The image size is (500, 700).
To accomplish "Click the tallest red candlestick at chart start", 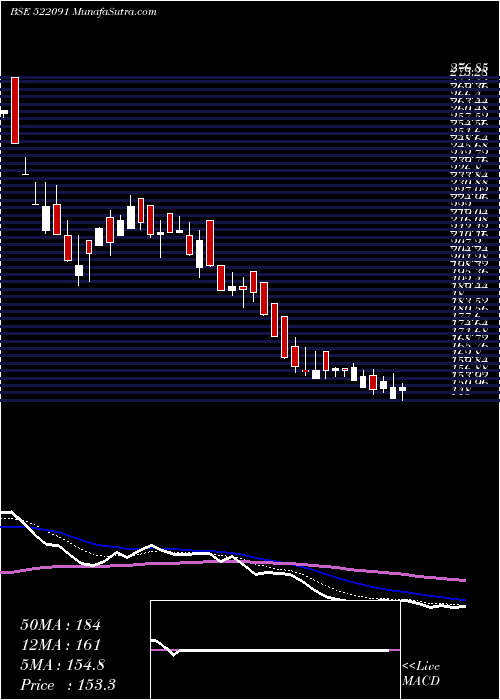I will (15, 111).
